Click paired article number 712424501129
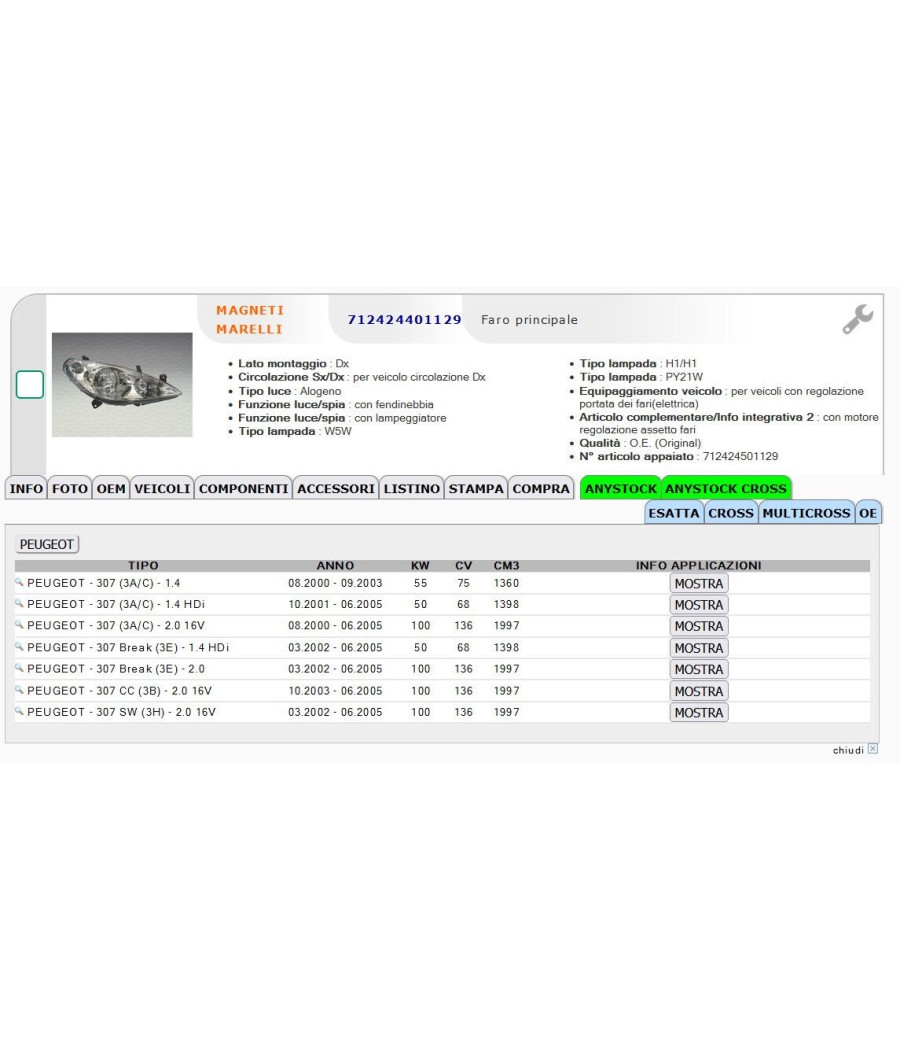Screen dimensions: 900x1050 pyautogui.click(x=740, y=456)
